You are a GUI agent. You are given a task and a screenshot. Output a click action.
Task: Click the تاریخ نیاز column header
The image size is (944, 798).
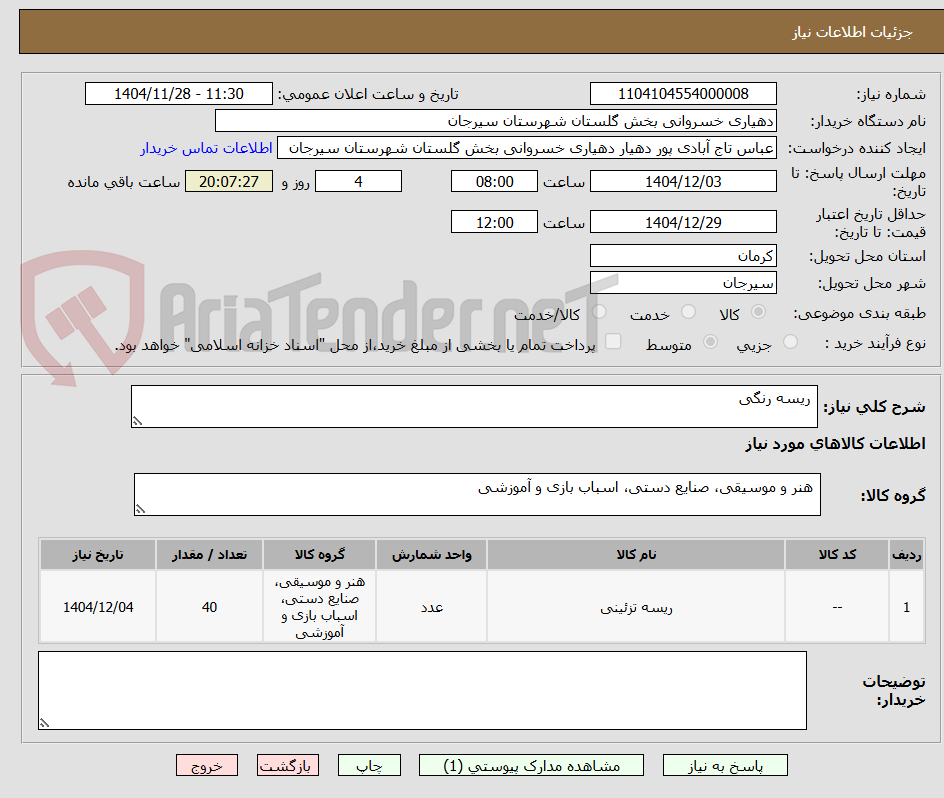pyautogui.click(x=98, y=555)
